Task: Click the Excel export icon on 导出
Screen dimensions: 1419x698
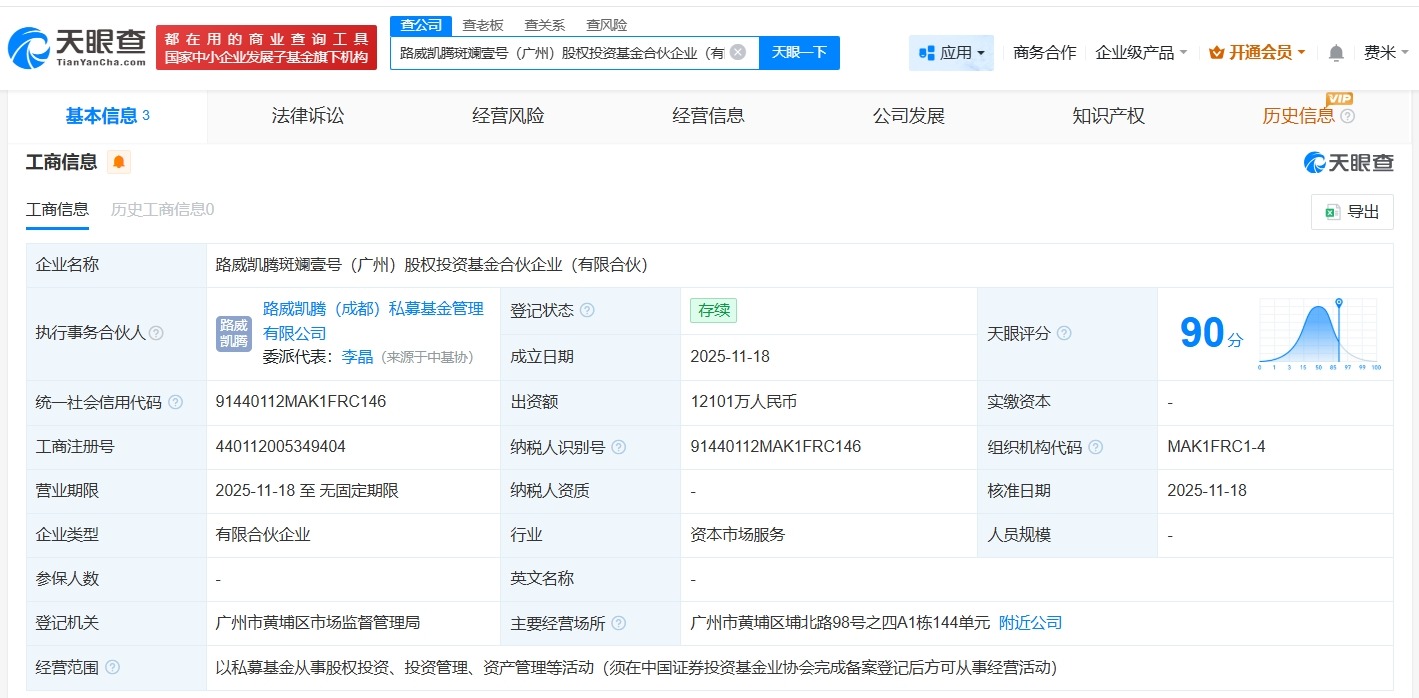Action: pos(1331,212)
